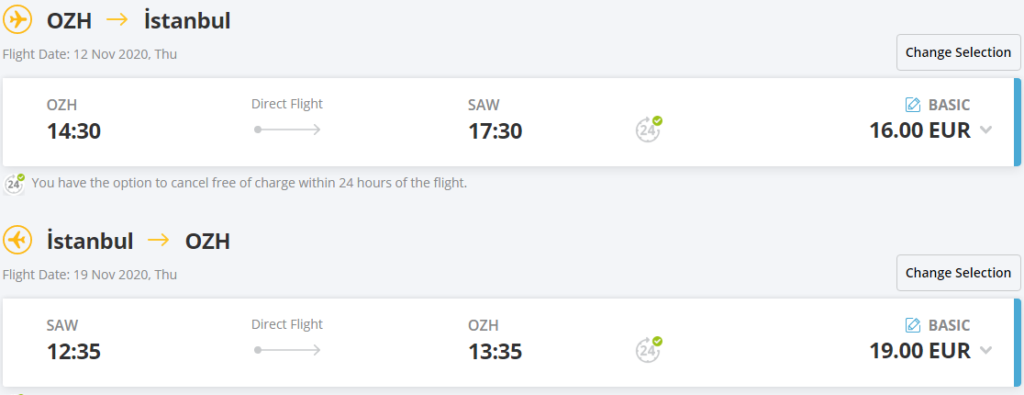Image resolution: width=1024 pixels, height=395 pixels.
Task: Change Selection for the 12 Nov flight
Action: [958, 52]
